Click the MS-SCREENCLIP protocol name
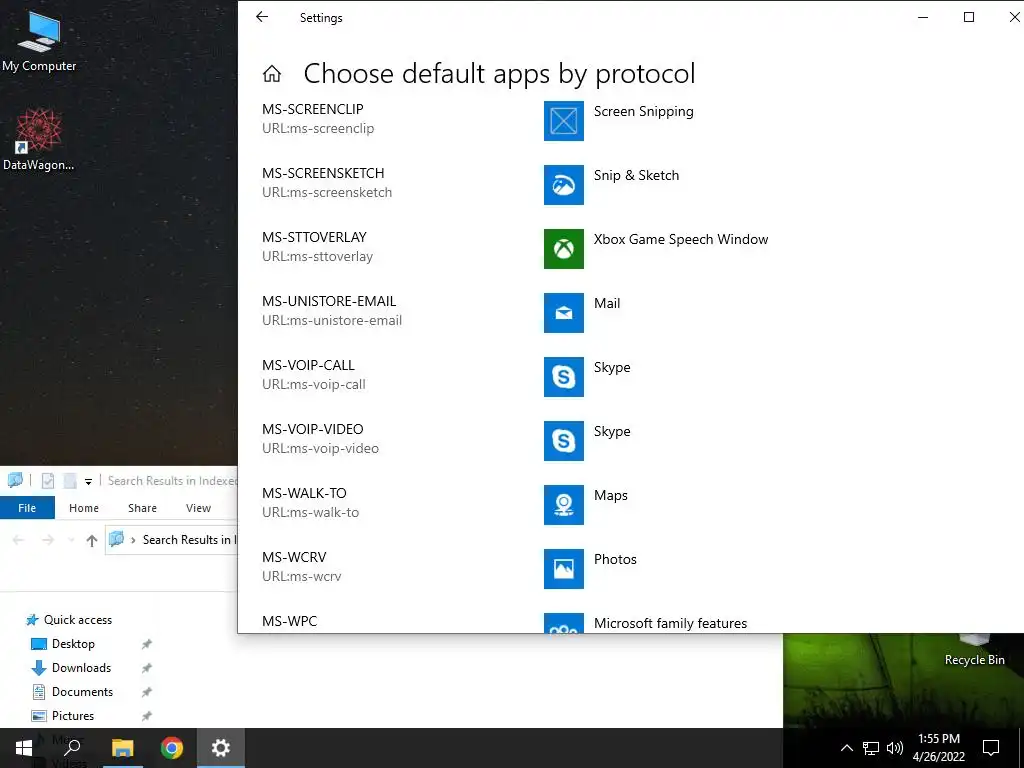 point(313,109)
